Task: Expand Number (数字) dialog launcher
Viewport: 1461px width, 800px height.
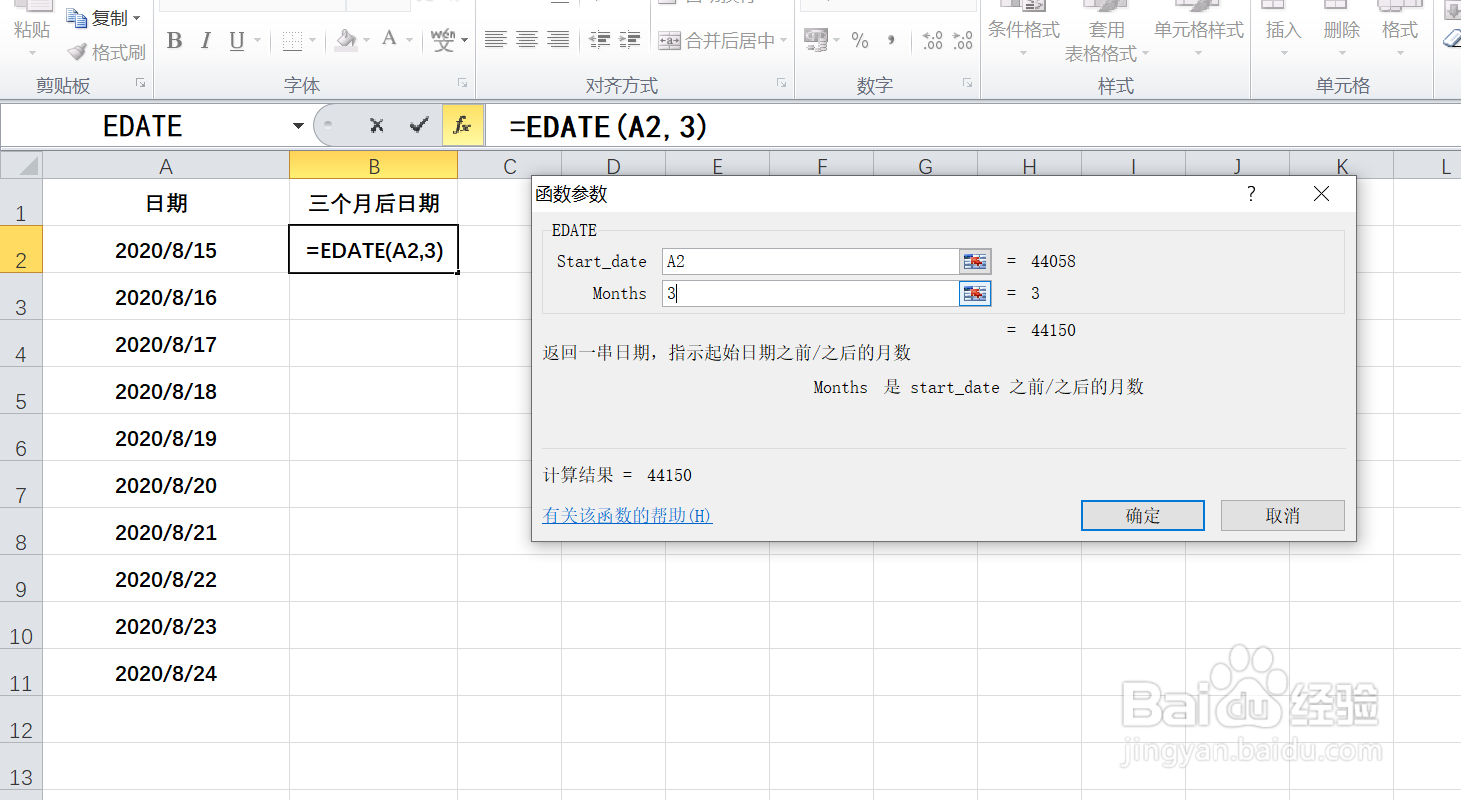Action: tap(967, 84)
